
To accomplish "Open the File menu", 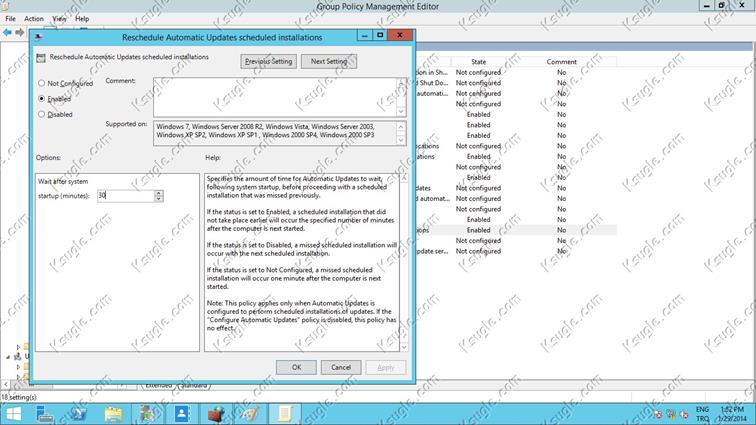I will tap(10, 18).
